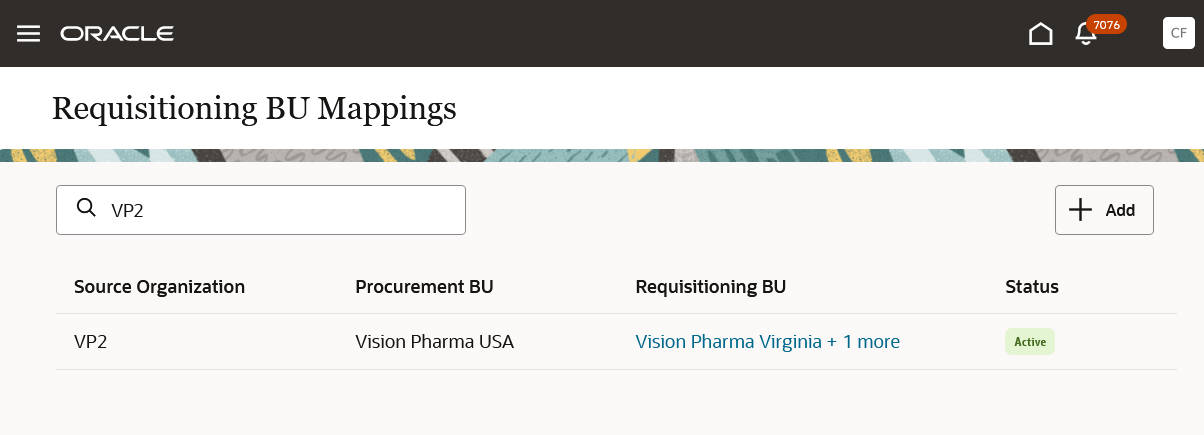This screenshot has width=1204, height=435.
Task: Open the notifications bell
Action: point(1085,35)
